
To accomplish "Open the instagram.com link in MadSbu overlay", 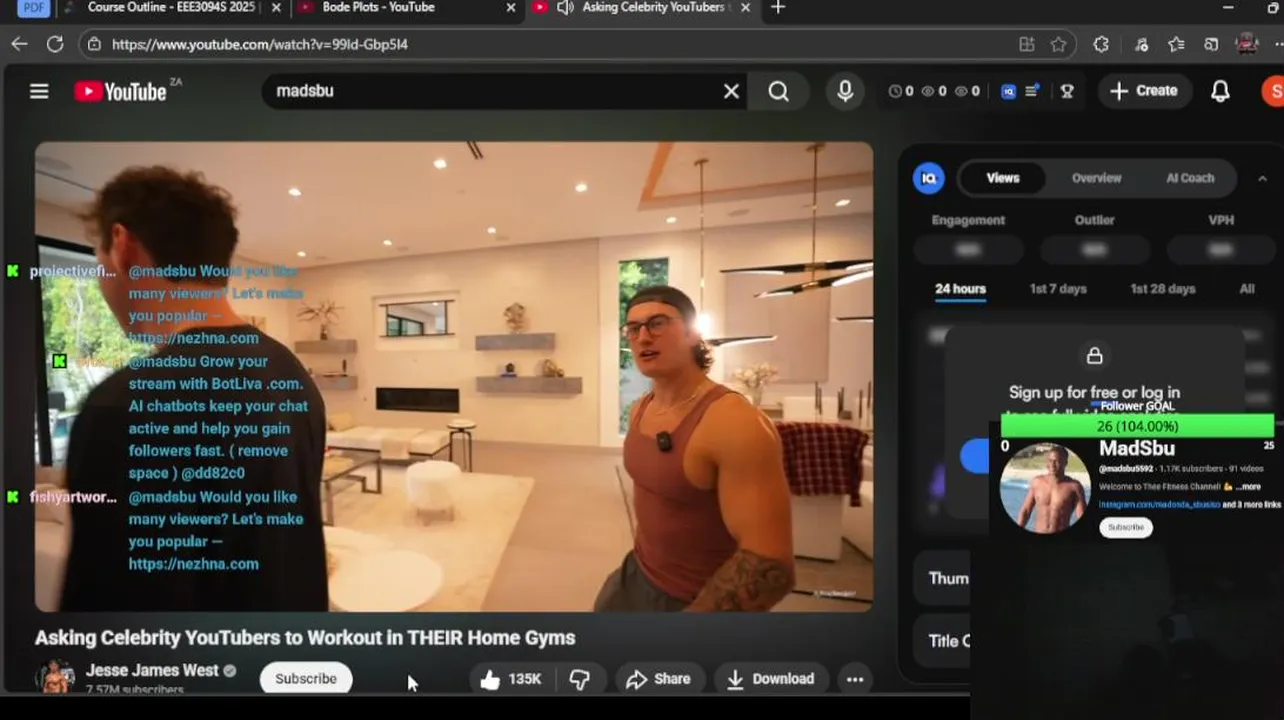I will pyautogui.click(x=1159, y=505).
